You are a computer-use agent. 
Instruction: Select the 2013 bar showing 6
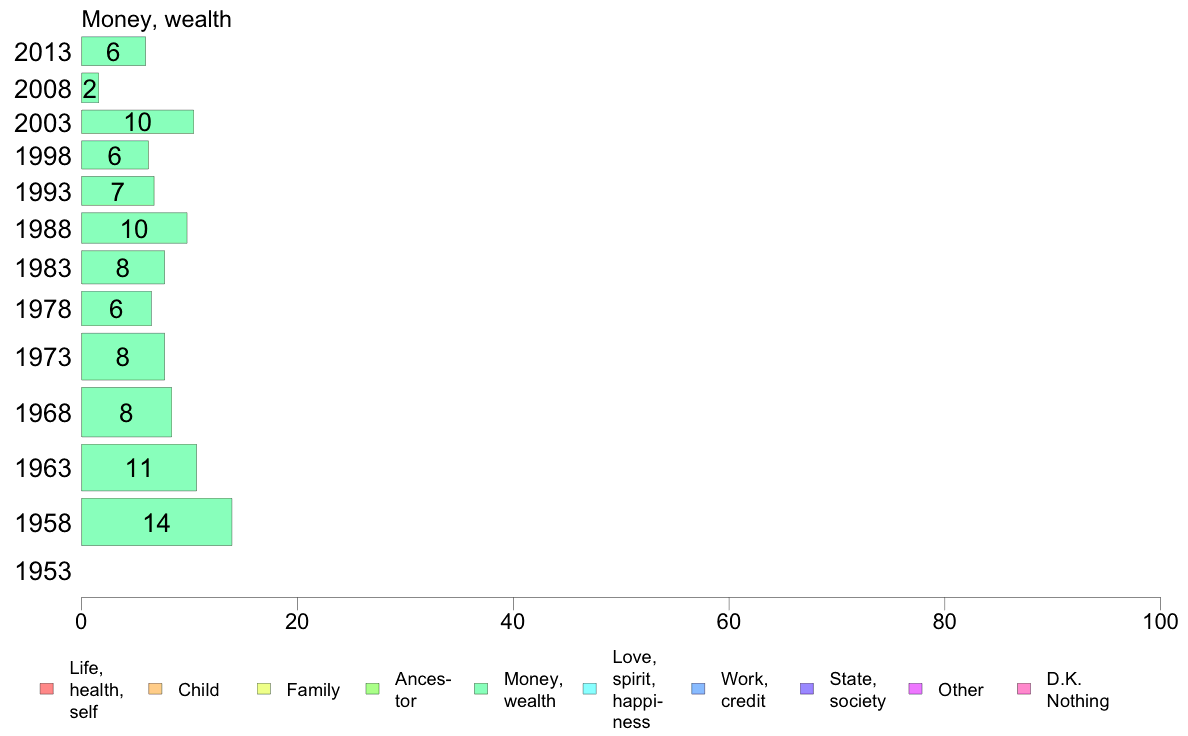tap(114, 52)
